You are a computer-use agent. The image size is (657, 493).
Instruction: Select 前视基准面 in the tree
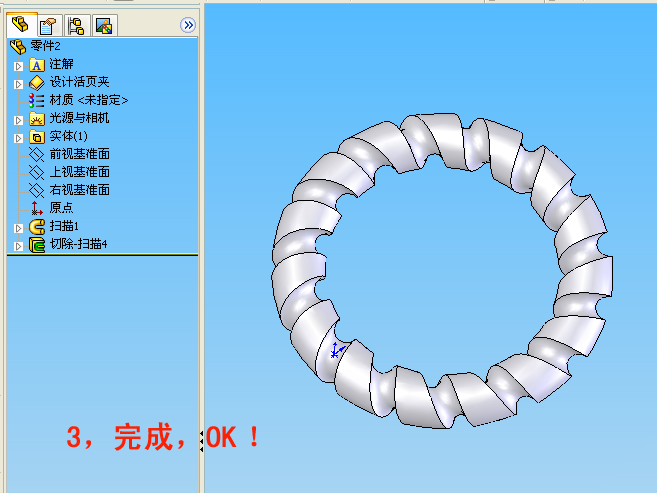point(80,154)
